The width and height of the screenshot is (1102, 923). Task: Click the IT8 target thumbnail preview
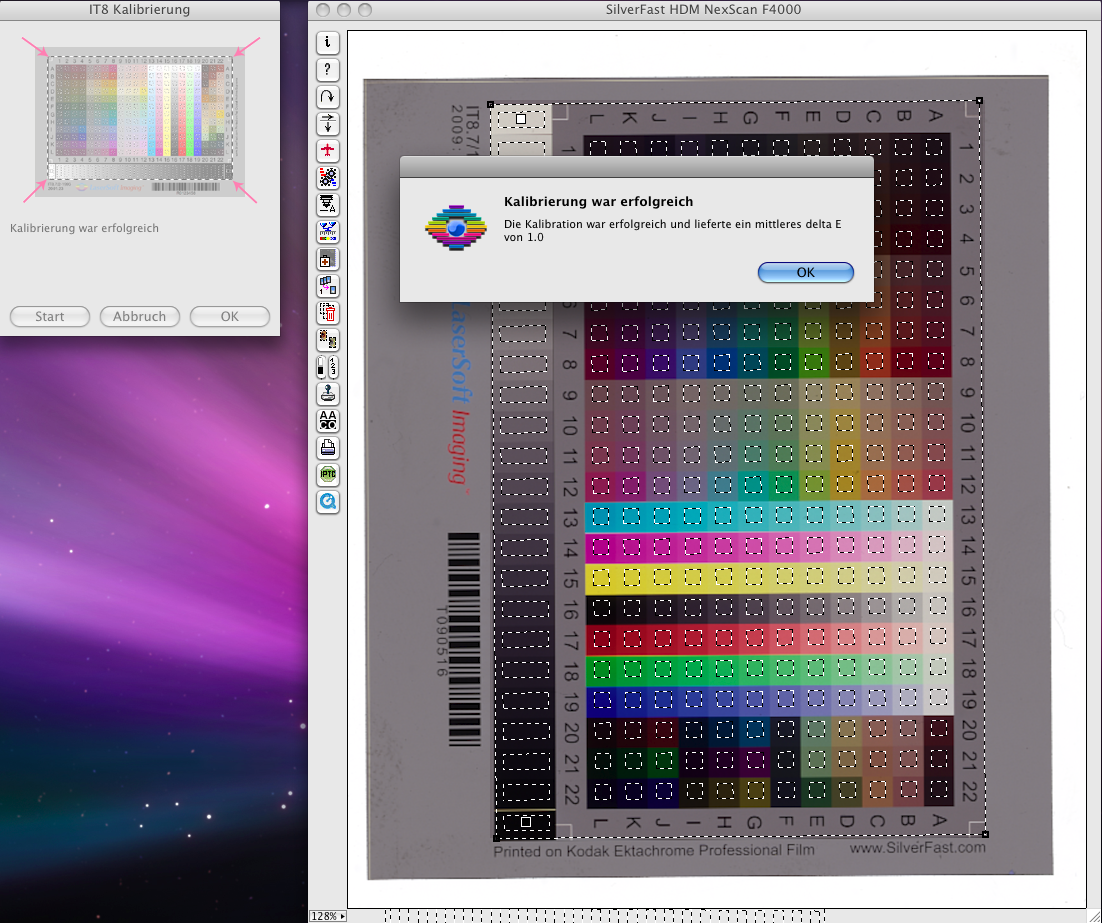click(140, 122)
